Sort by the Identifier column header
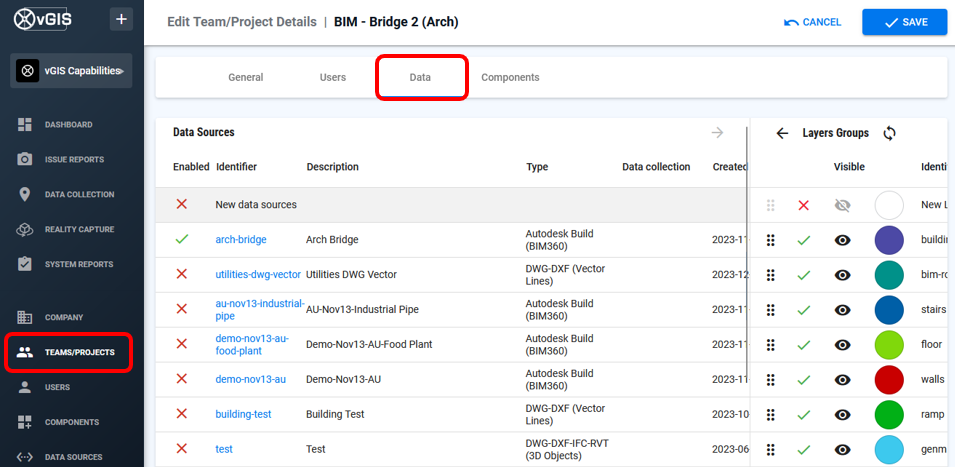 236,167
